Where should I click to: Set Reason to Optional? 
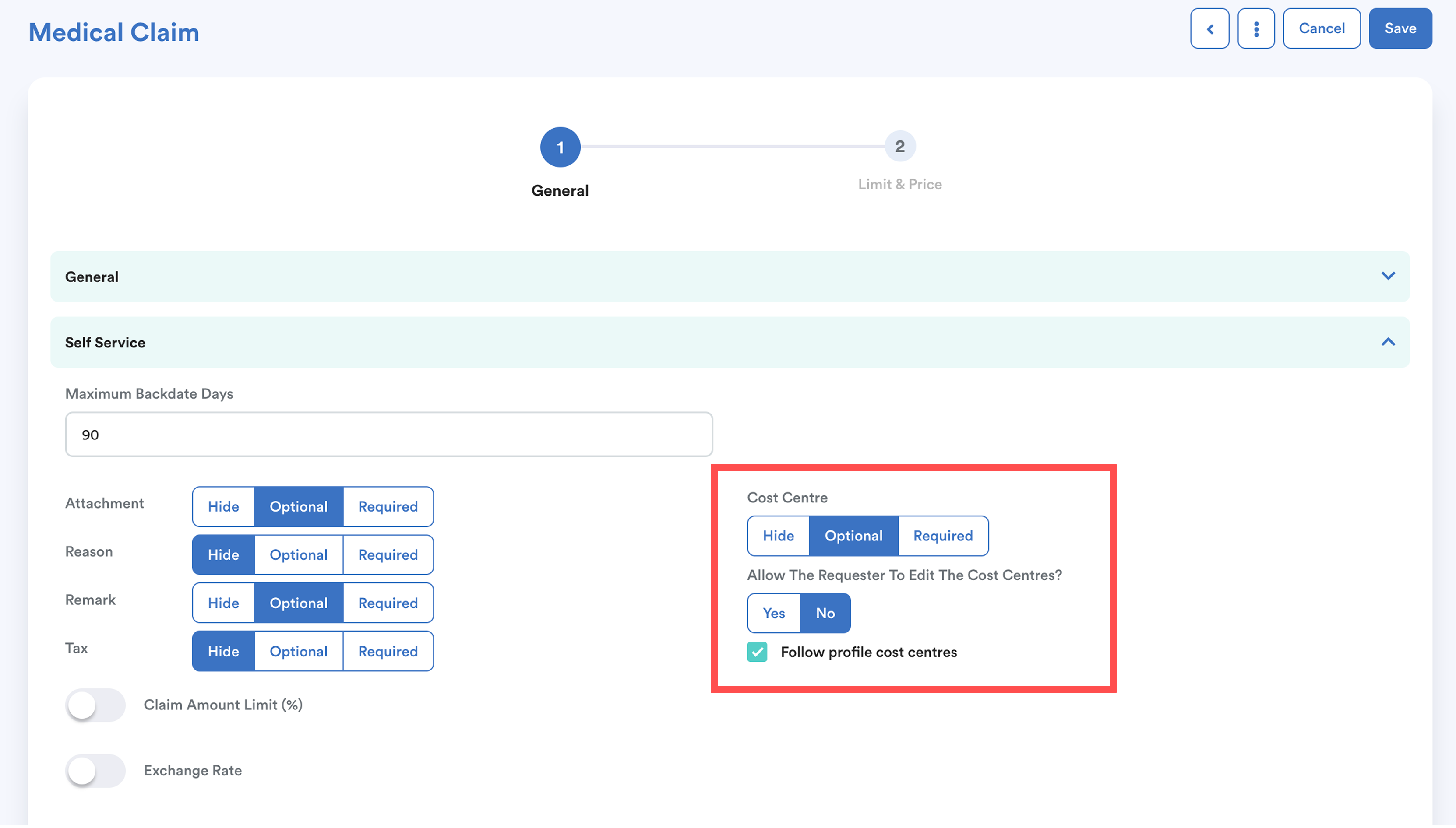click(x=298, y=555)
